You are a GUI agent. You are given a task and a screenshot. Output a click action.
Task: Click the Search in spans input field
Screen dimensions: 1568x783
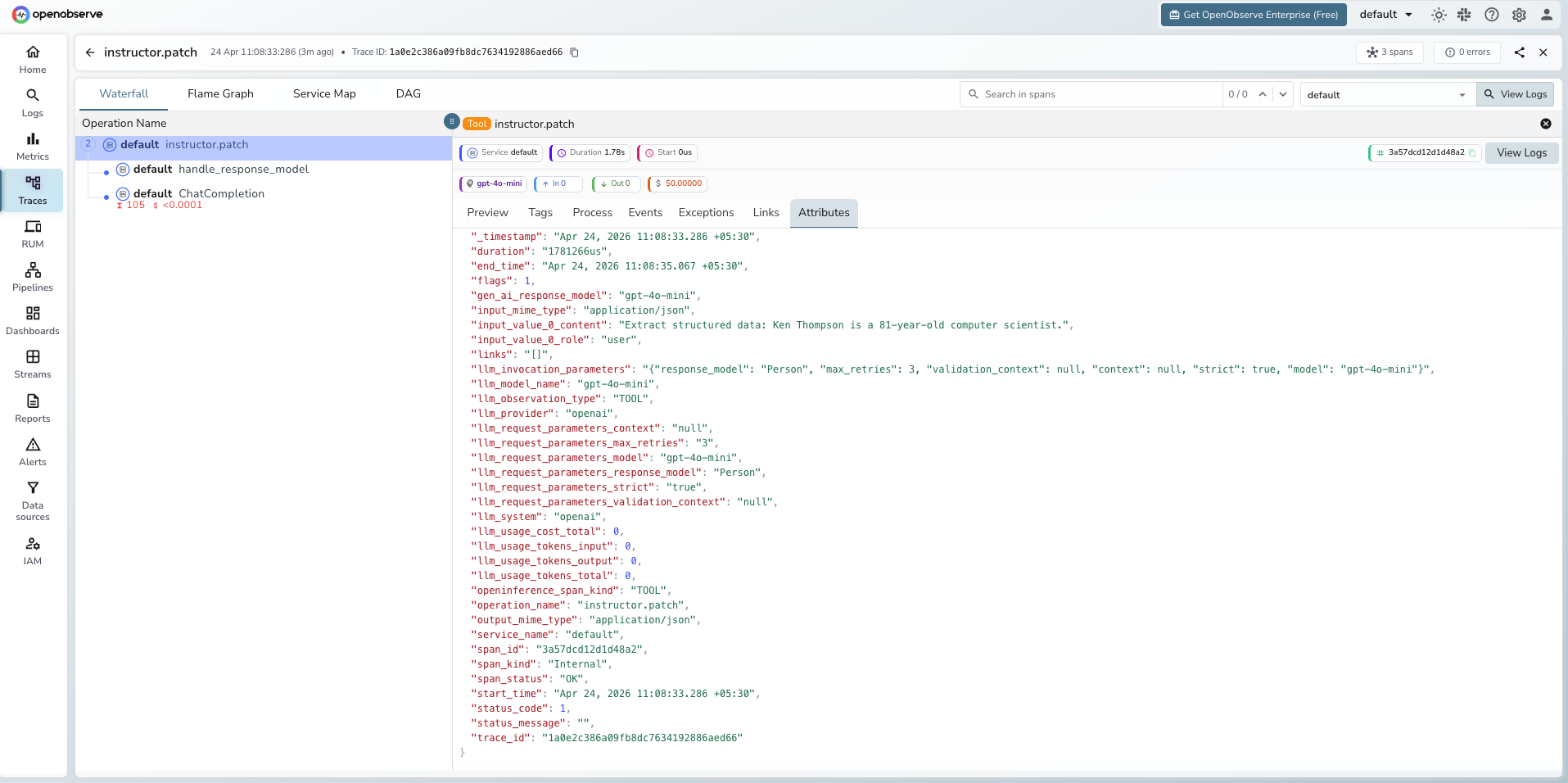1089,93
